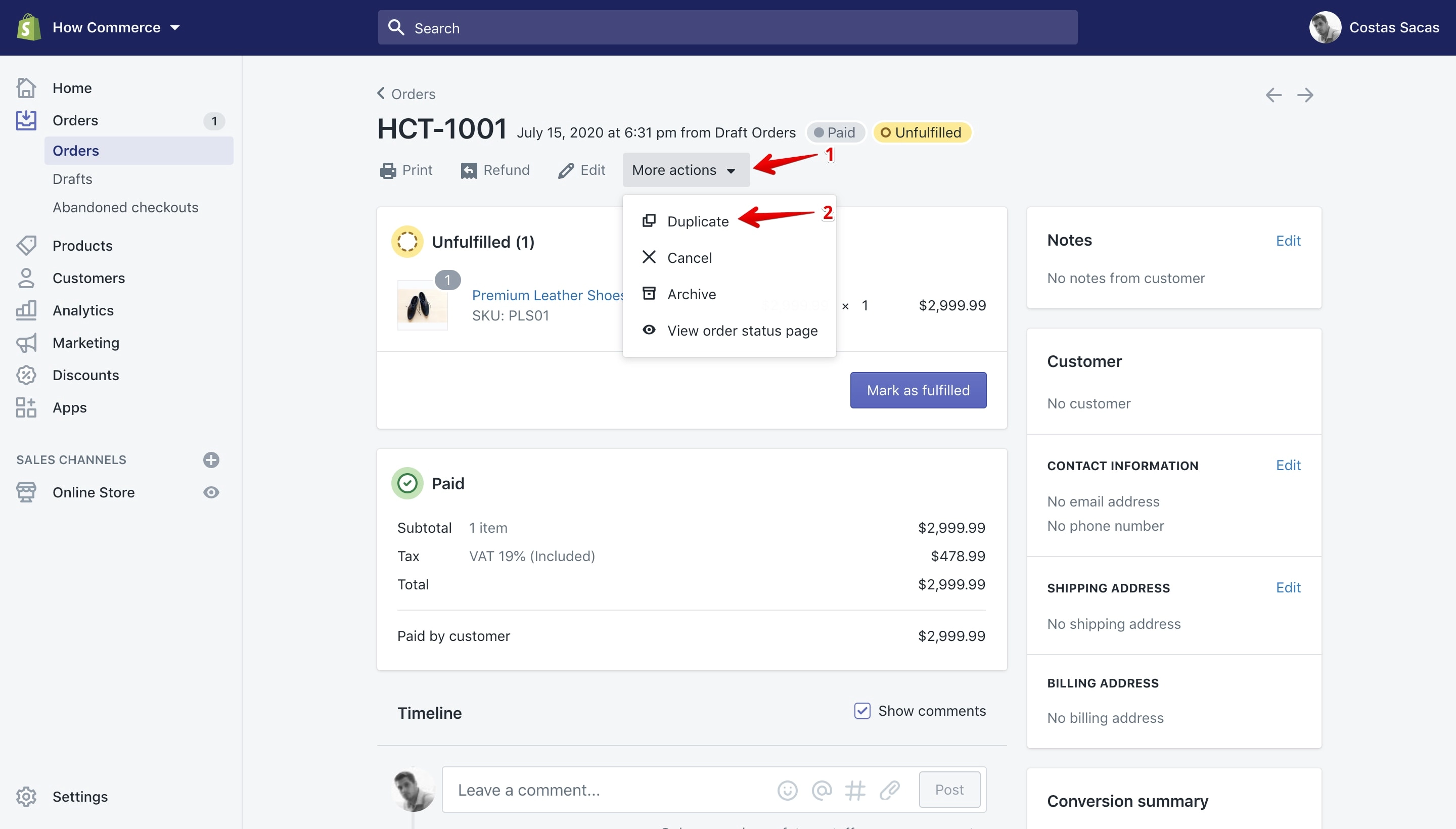Image resolution: width=1456 pixels, height=829 pixels.
Task: Open the Apps section
Action: (69, 407)
